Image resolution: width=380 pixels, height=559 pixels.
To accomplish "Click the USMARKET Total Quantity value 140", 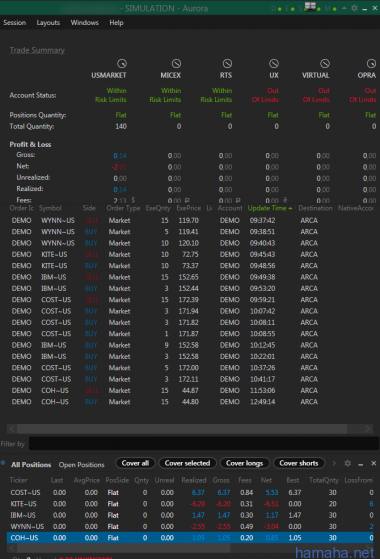I will [121, 126].
